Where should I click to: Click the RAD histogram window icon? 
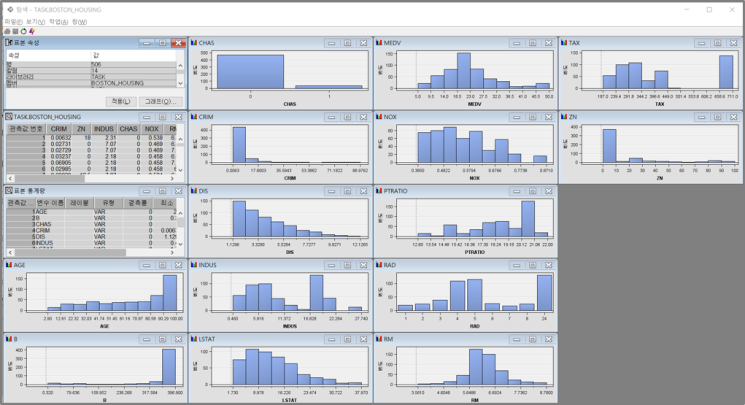click(x=379, y=265)
